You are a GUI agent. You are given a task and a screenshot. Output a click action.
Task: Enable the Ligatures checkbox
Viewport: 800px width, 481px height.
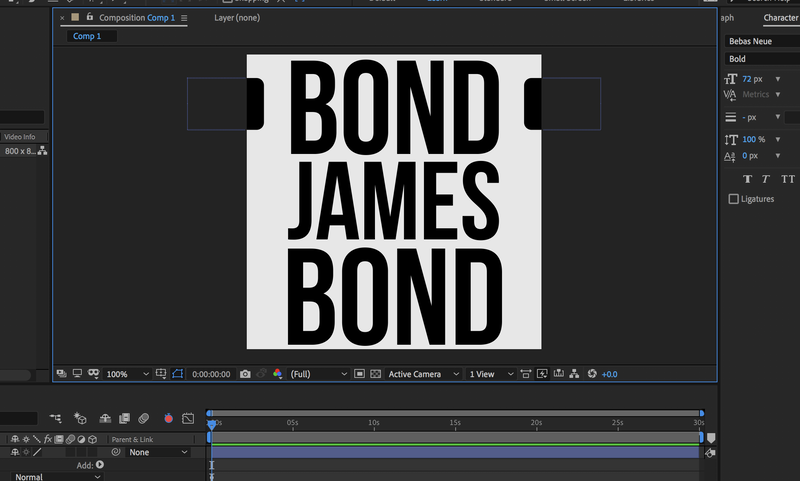[734, 199]
